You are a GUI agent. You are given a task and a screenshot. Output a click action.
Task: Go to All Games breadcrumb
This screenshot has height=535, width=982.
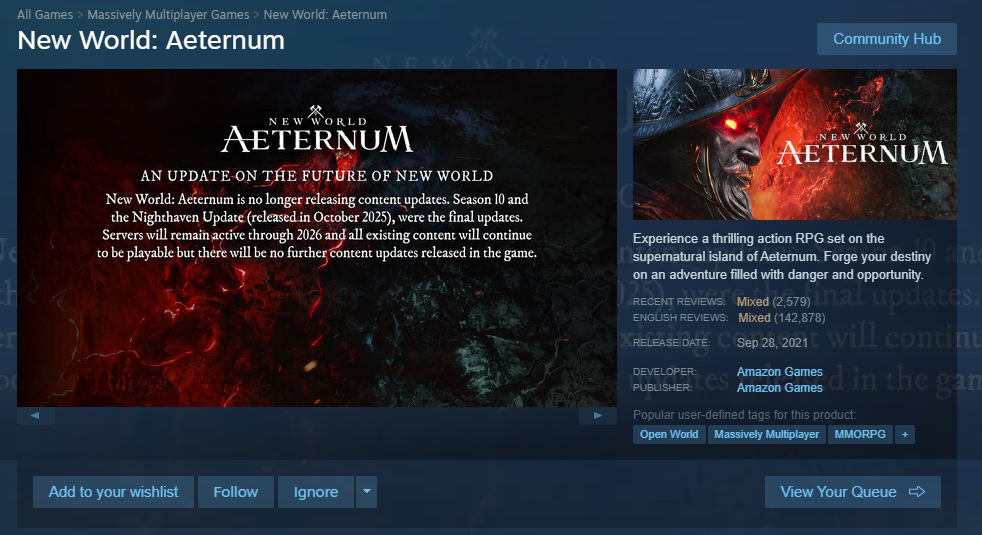(45, 14)
